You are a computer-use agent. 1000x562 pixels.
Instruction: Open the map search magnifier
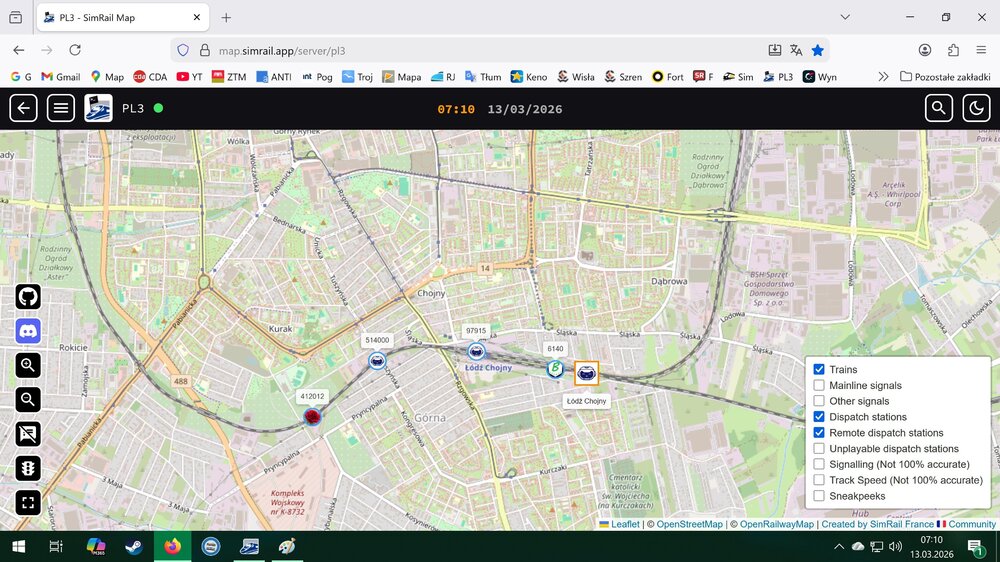coord(938,108)
